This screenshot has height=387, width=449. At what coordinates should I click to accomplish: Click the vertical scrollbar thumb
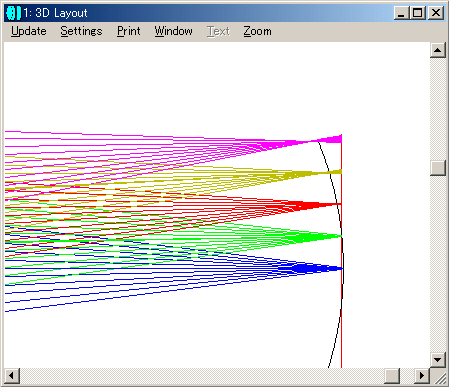pos(438,168)
